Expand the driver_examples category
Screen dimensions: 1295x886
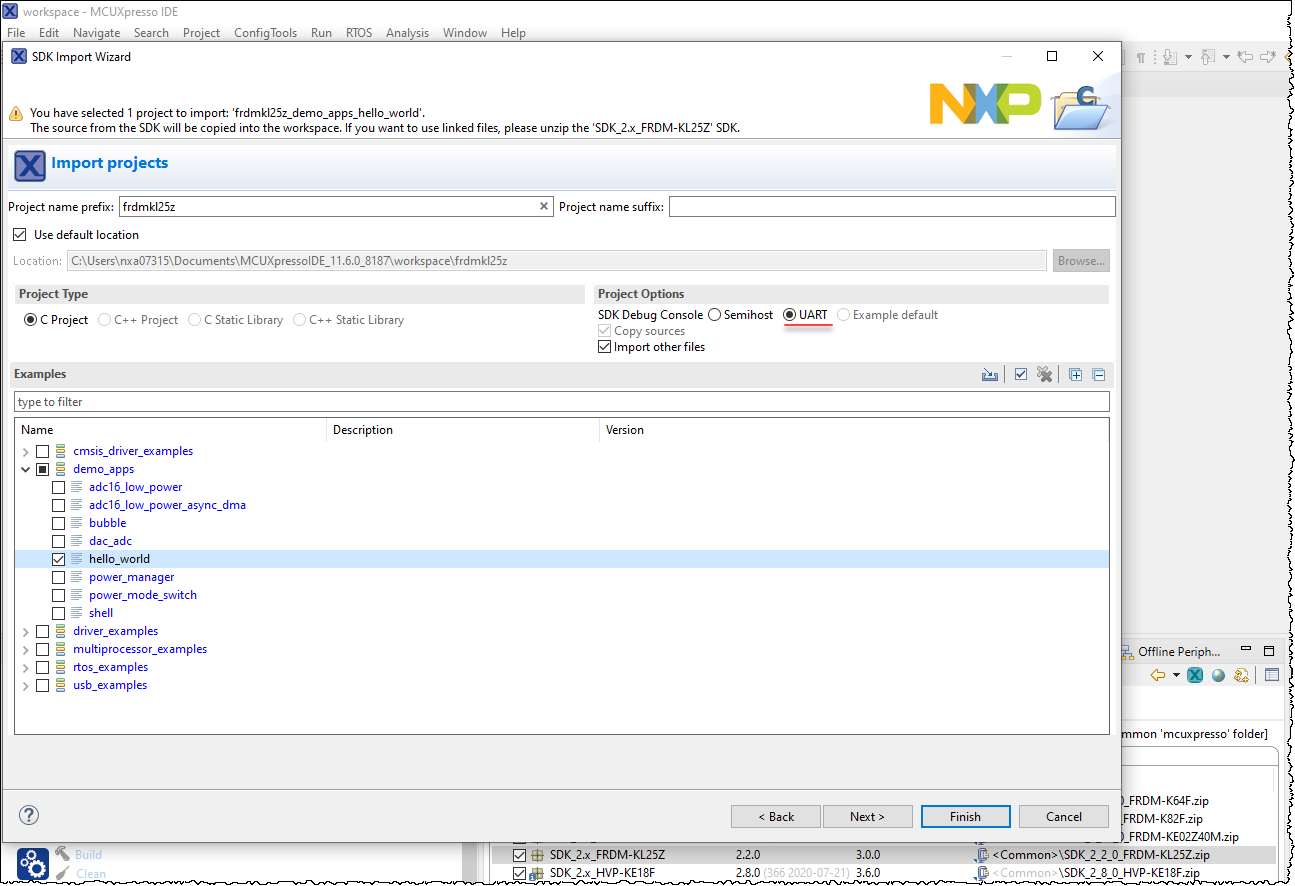point(25,631)
